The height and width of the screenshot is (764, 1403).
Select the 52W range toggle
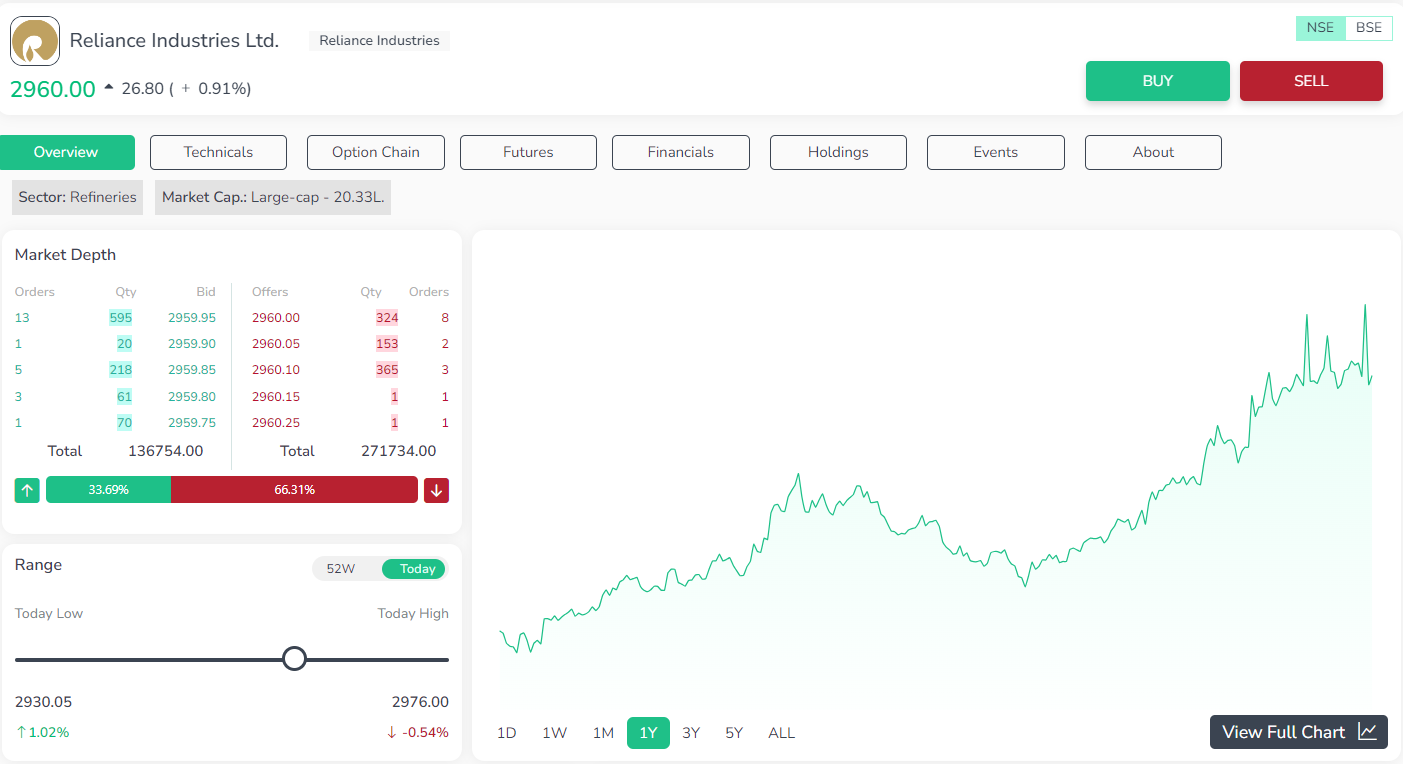coord(341,569)
